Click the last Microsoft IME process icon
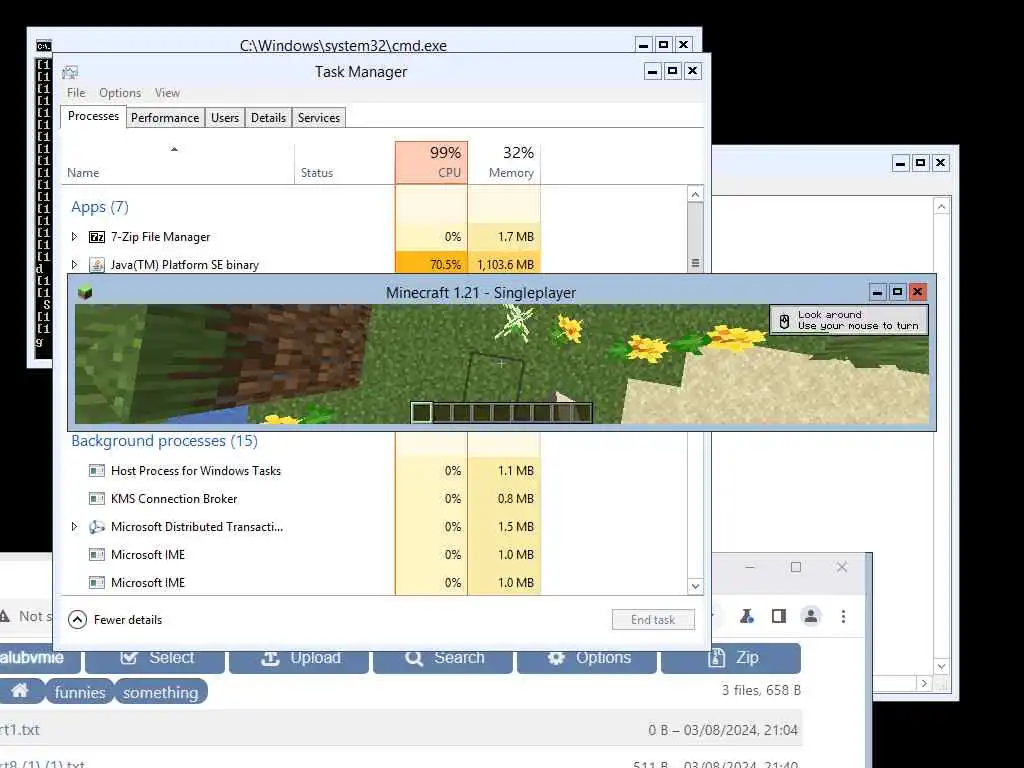The height and width of the screenshot is (768, 1024). click(x=97, y=583)
